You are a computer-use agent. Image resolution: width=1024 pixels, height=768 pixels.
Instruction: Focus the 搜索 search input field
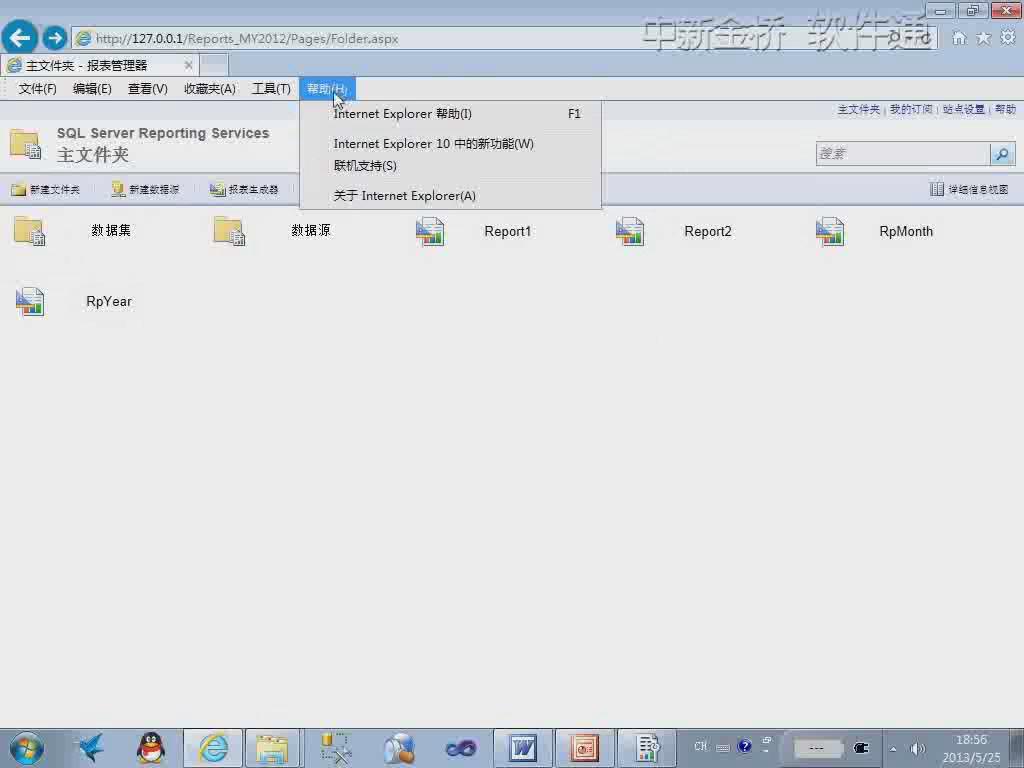903,154
